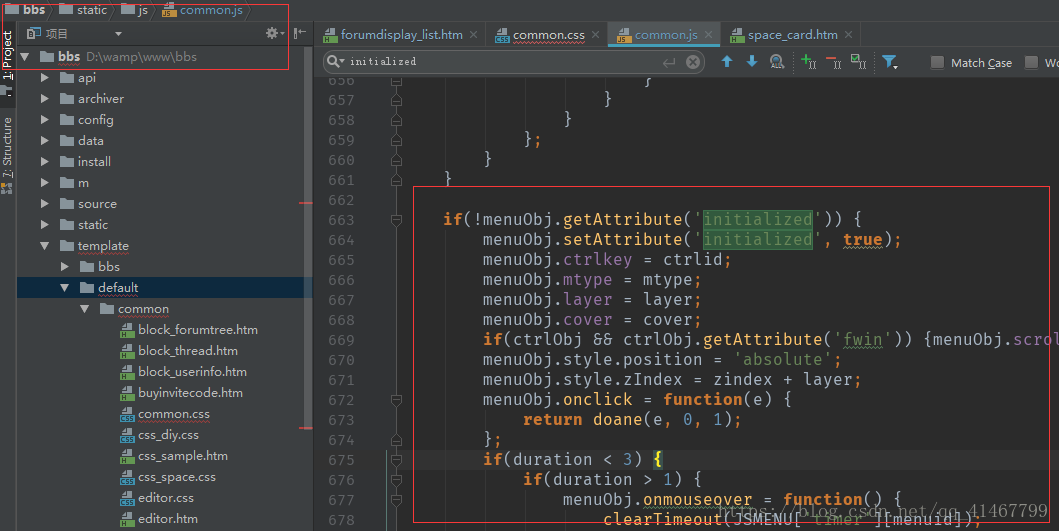Toggle code folding marker at line 663
Image resolution: width=1059 pixels, height=531 pixels.
(396, 220)
